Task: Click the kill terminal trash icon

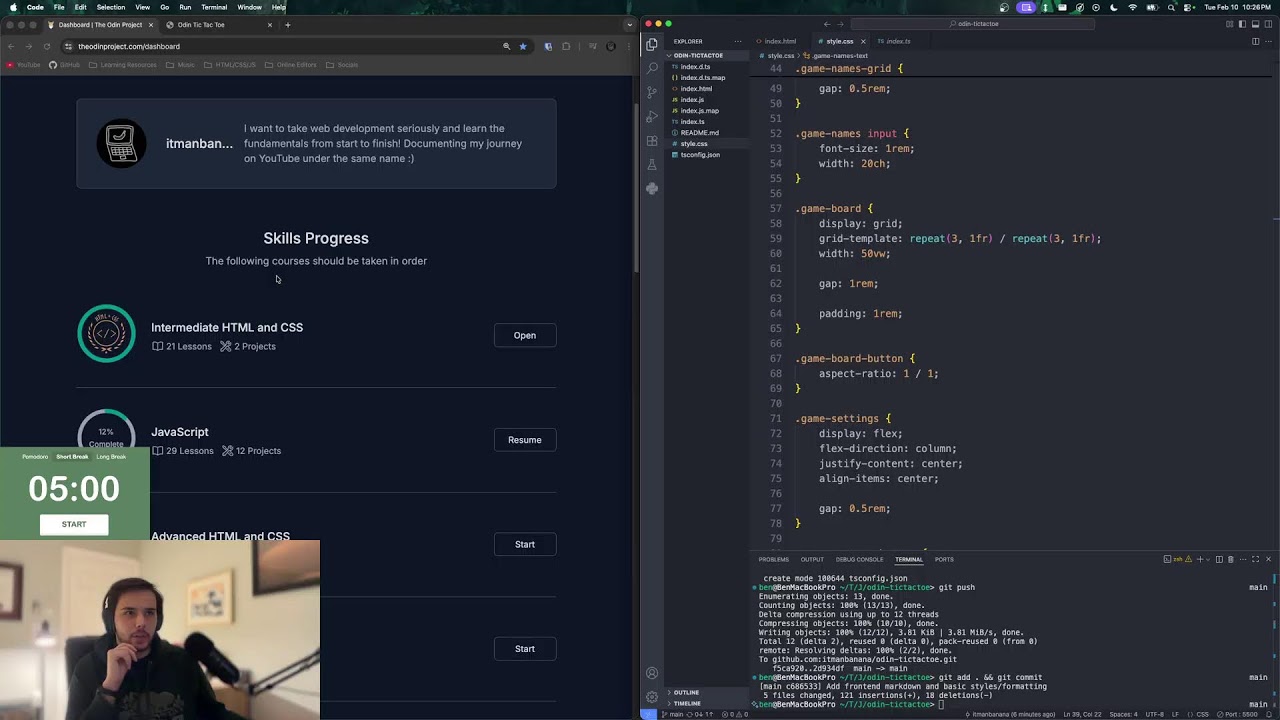Action: coord(1230,559)
